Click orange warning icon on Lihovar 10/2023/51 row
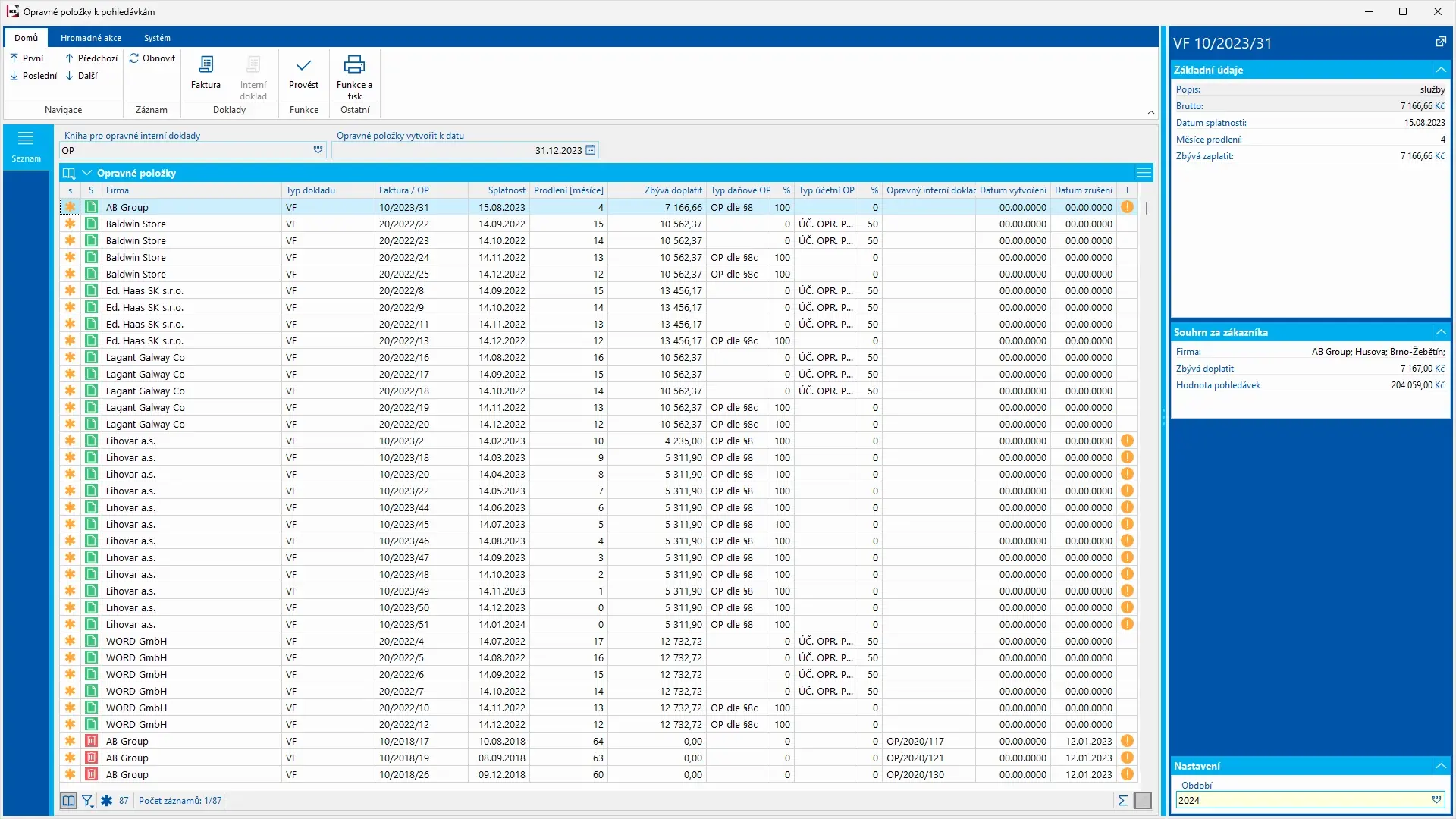Screen dimensions: 1456x819 (1128, 624)
